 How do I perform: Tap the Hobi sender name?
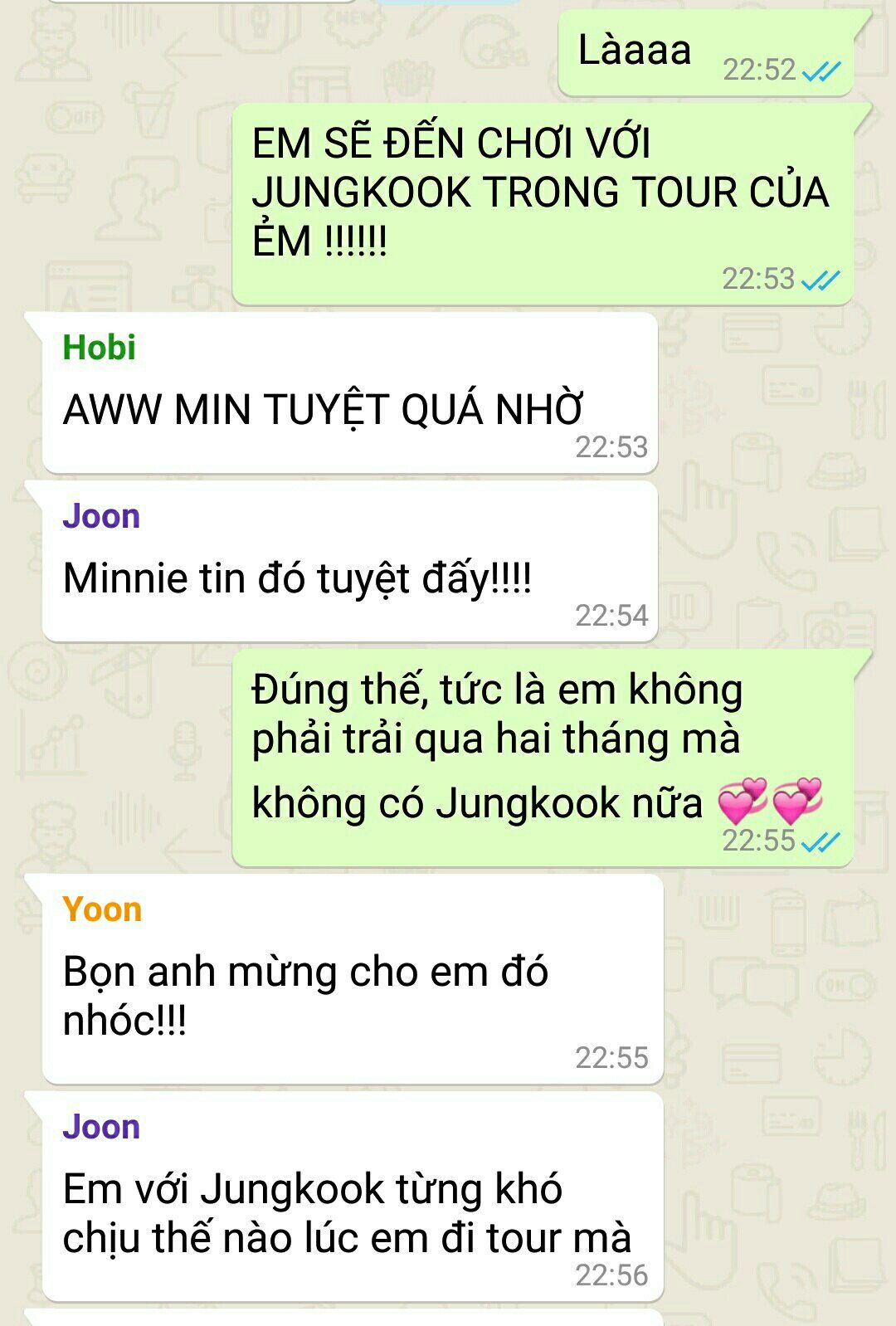[99, 348]
